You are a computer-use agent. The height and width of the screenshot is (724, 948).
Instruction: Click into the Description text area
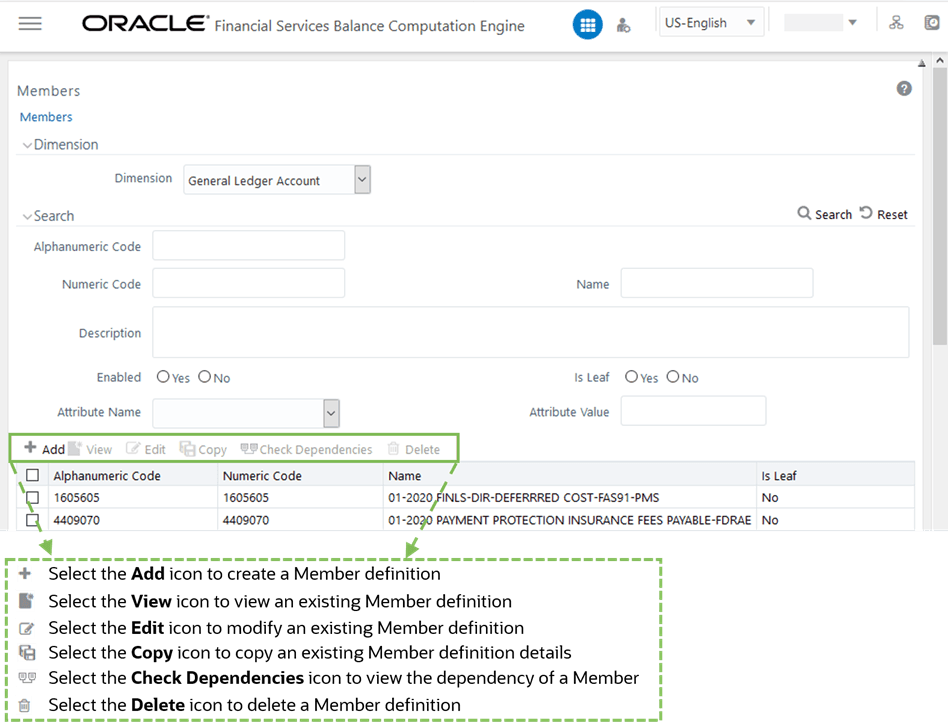pos(530,332)
